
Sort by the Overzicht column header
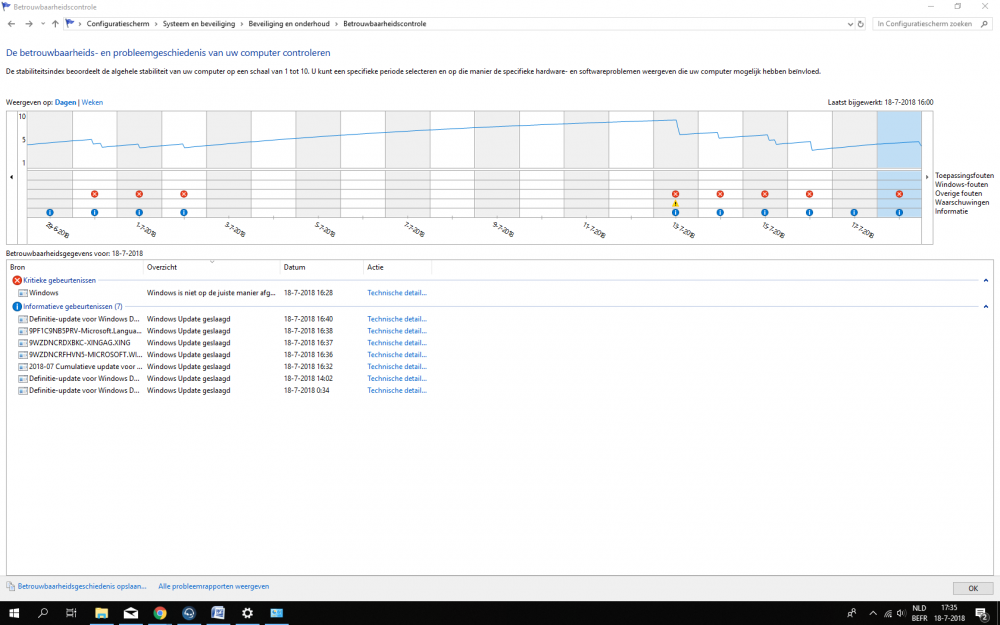(212, 267)
